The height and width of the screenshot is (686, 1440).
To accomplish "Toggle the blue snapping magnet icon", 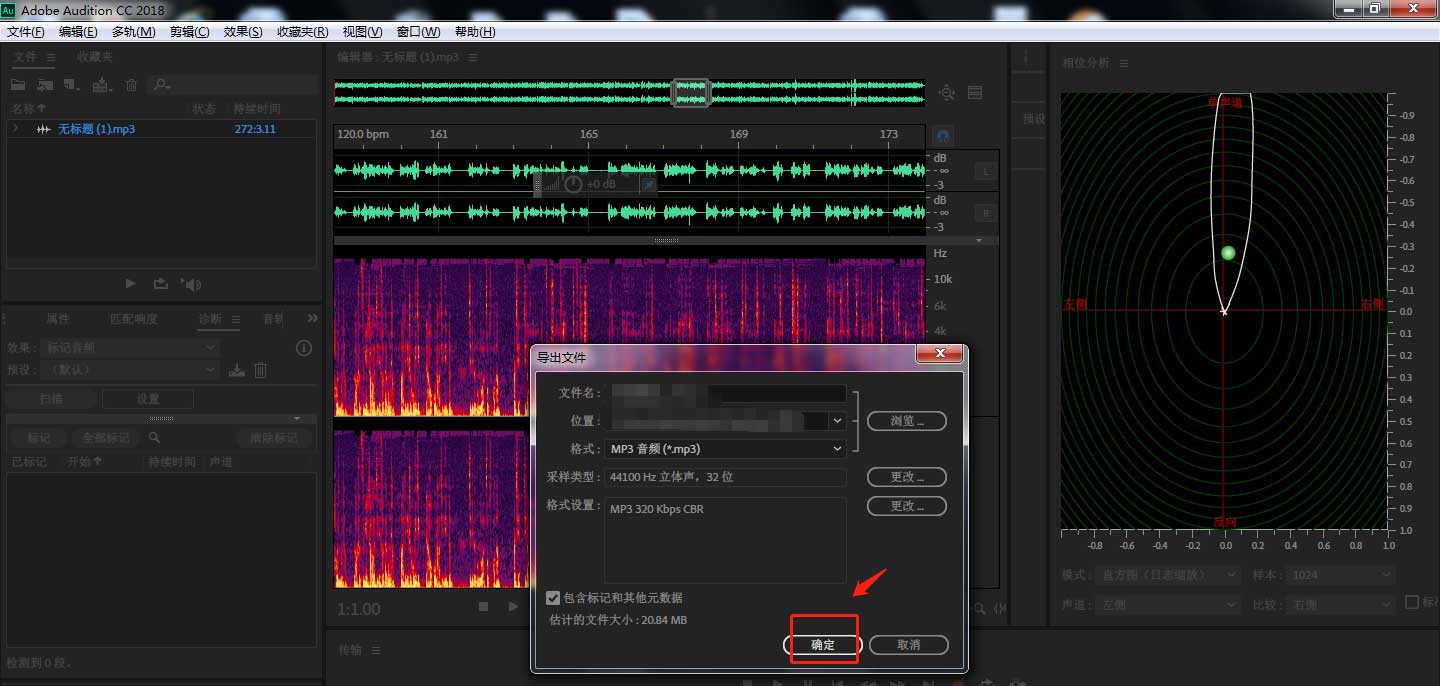I will [x=942, y=135].
